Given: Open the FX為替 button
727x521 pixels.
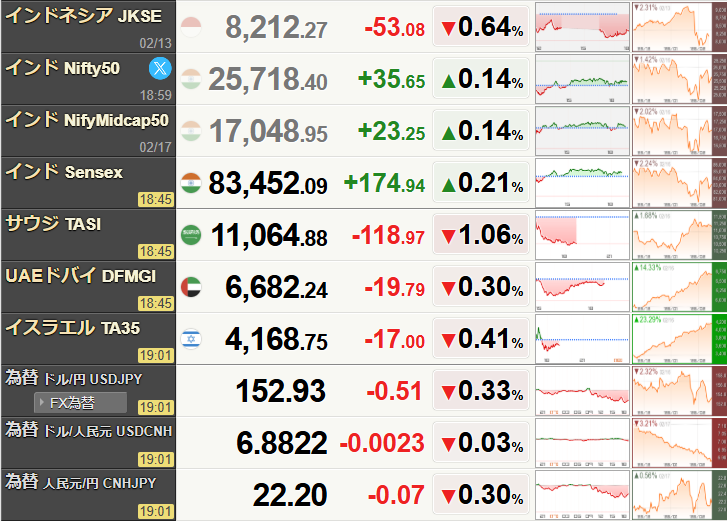Looking at the screenshot, I should [x=80, y=402].
